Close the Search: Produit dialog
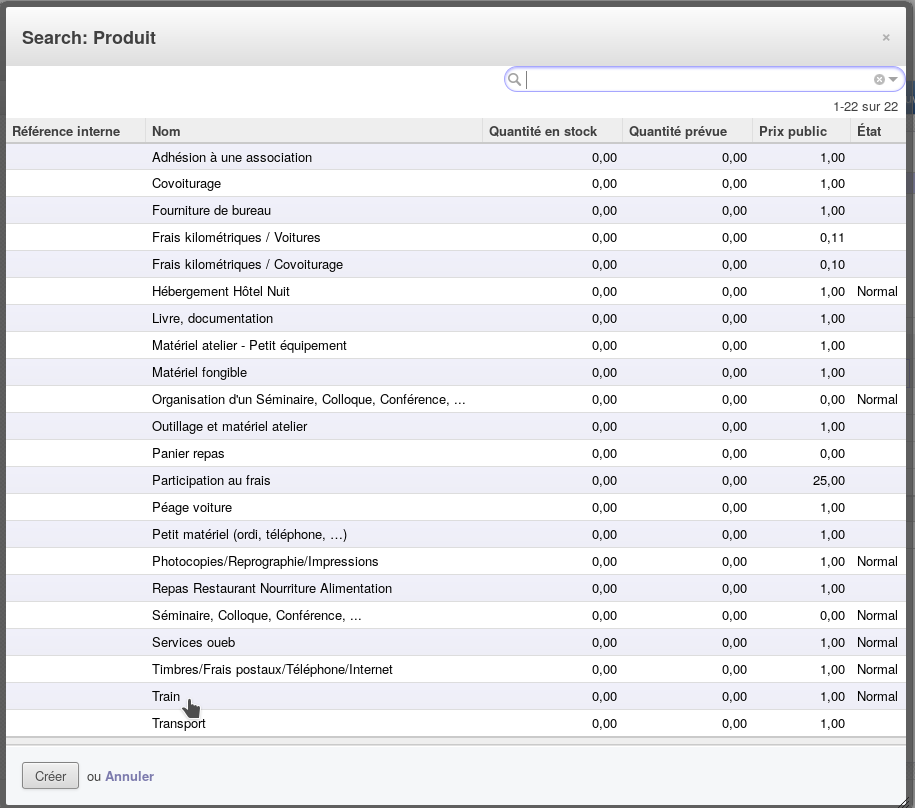Image resolution: width=915 pixels, height=808 pixels. click(x=886, y=37)
